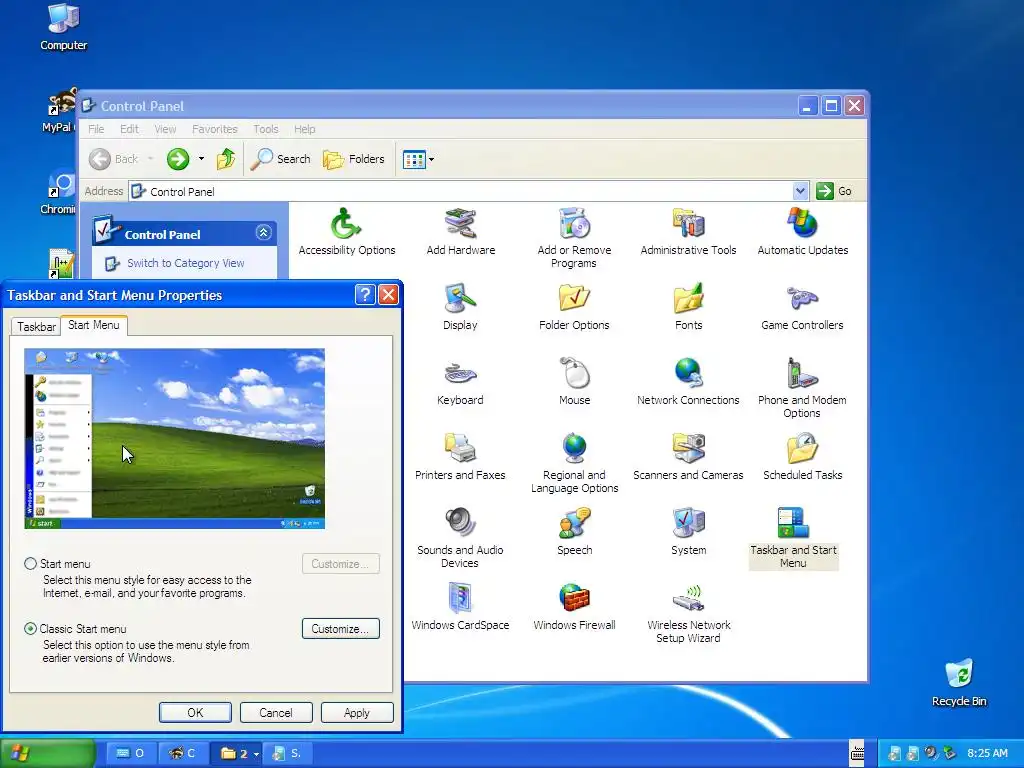
Task: Open the Help menu
Action: click(304, 129)
